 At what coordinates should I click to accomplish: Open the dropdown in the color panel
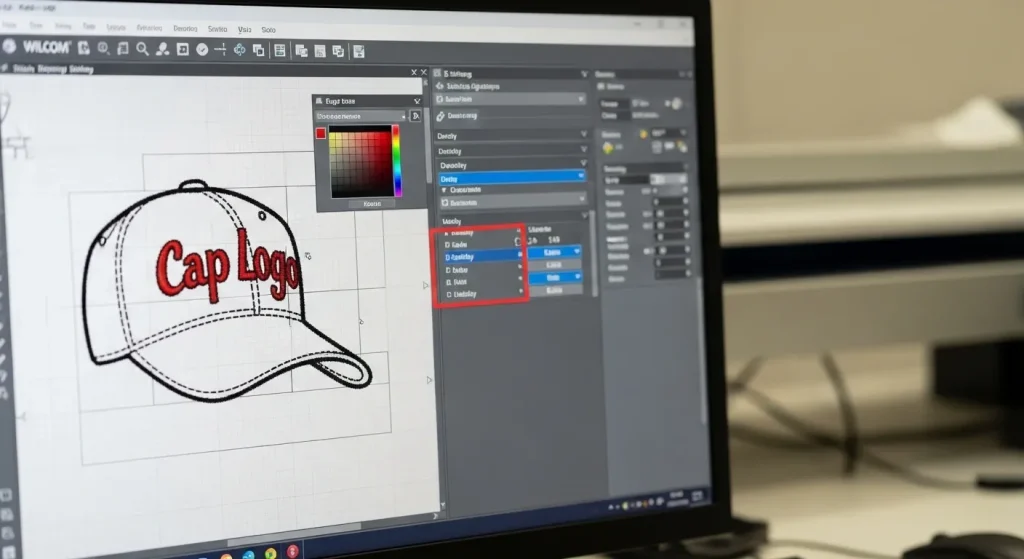(360, 116)
